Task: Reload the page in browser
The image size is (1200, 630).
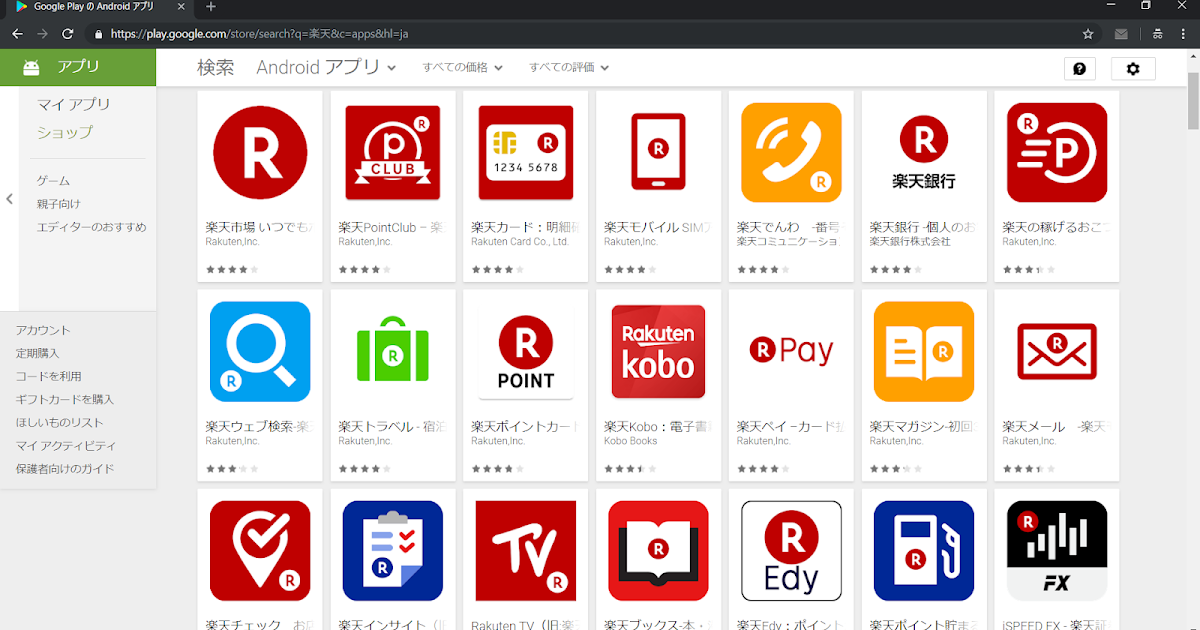Action: tap(68, 33)
